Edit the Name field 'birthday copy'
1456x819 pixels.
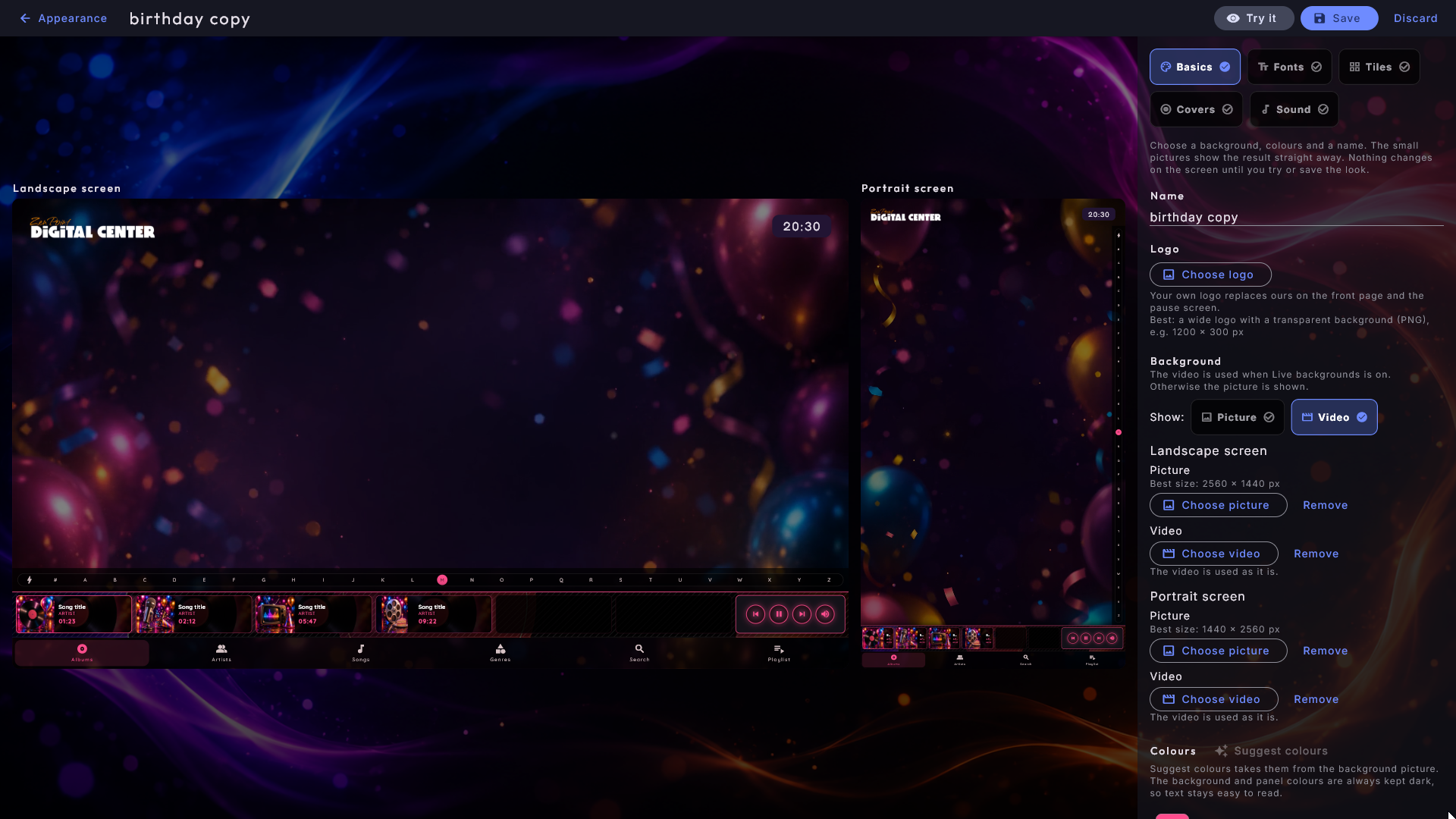coord(1296,217)
